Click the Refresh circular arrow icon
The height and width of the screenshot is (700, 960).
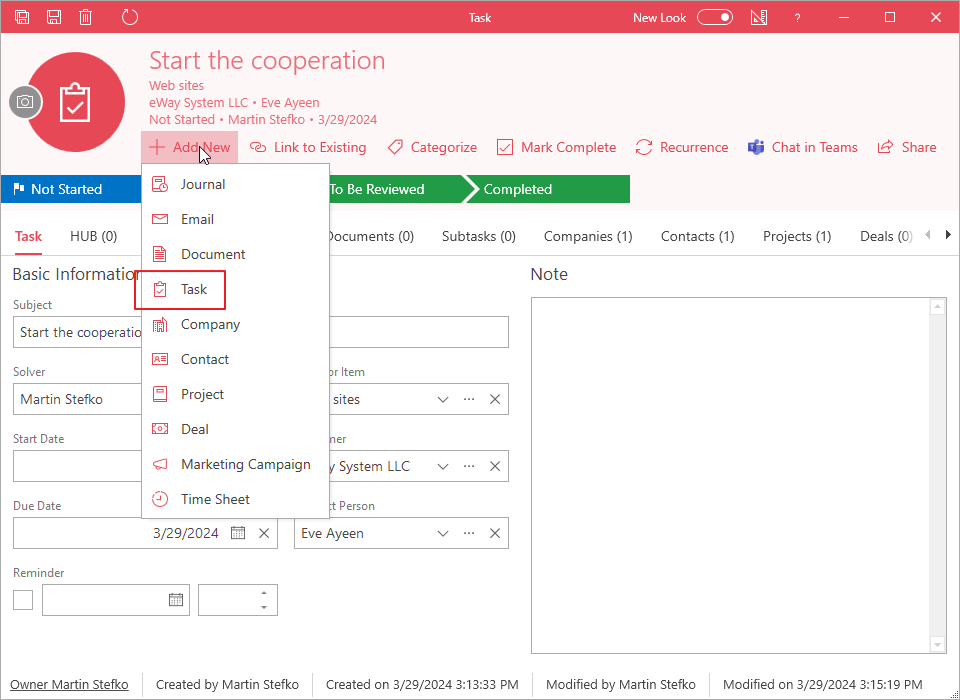(130, 17)
